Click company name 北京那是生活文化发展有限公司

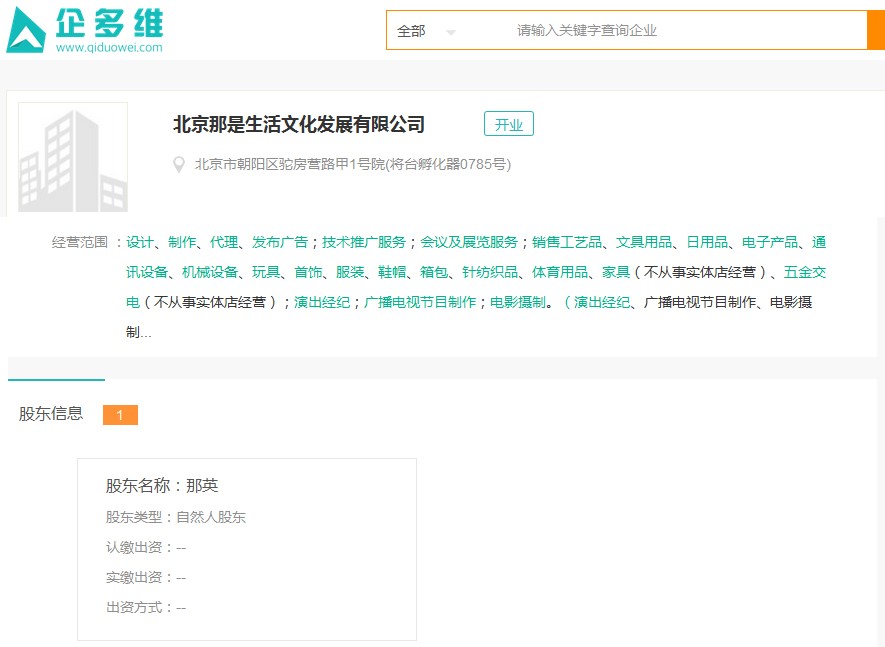coord(297,123)
